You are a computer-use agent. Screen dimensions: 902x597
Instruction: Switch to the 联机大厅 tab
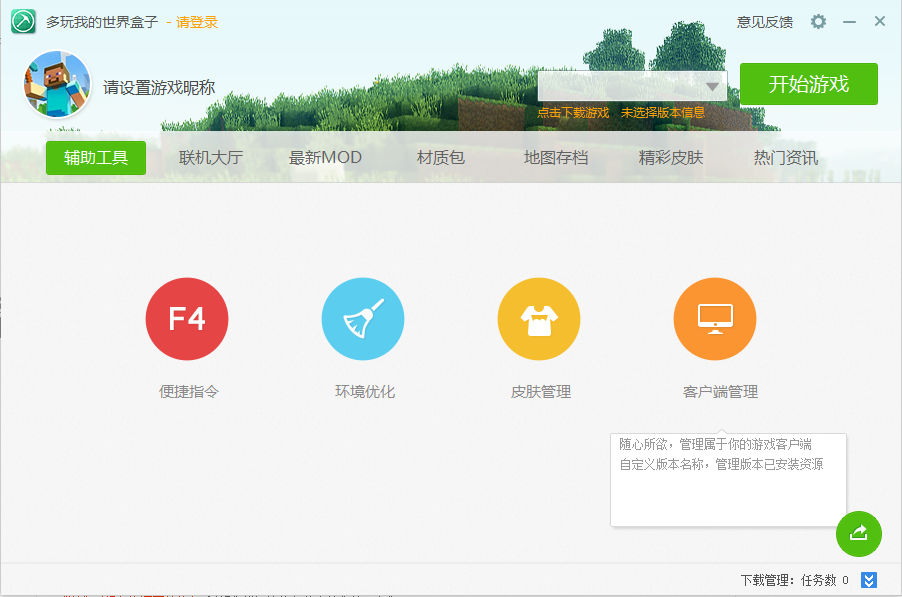pyautogui.click(x=211, y=158)
